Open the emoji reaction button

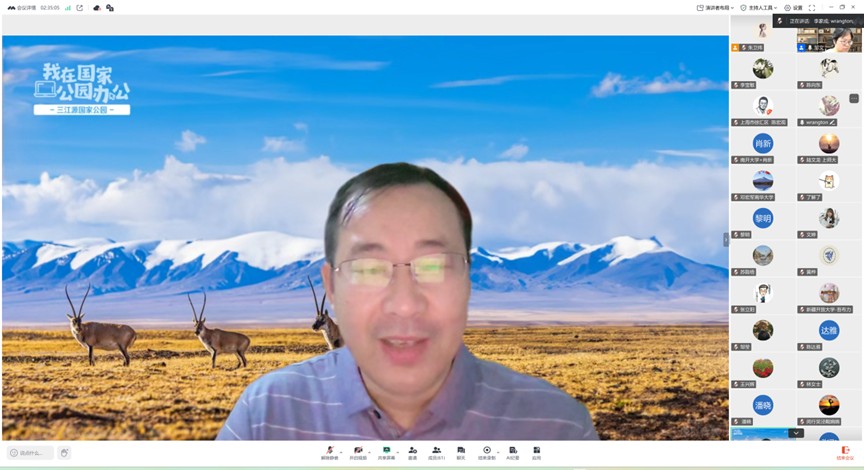(x=65, y=453)
